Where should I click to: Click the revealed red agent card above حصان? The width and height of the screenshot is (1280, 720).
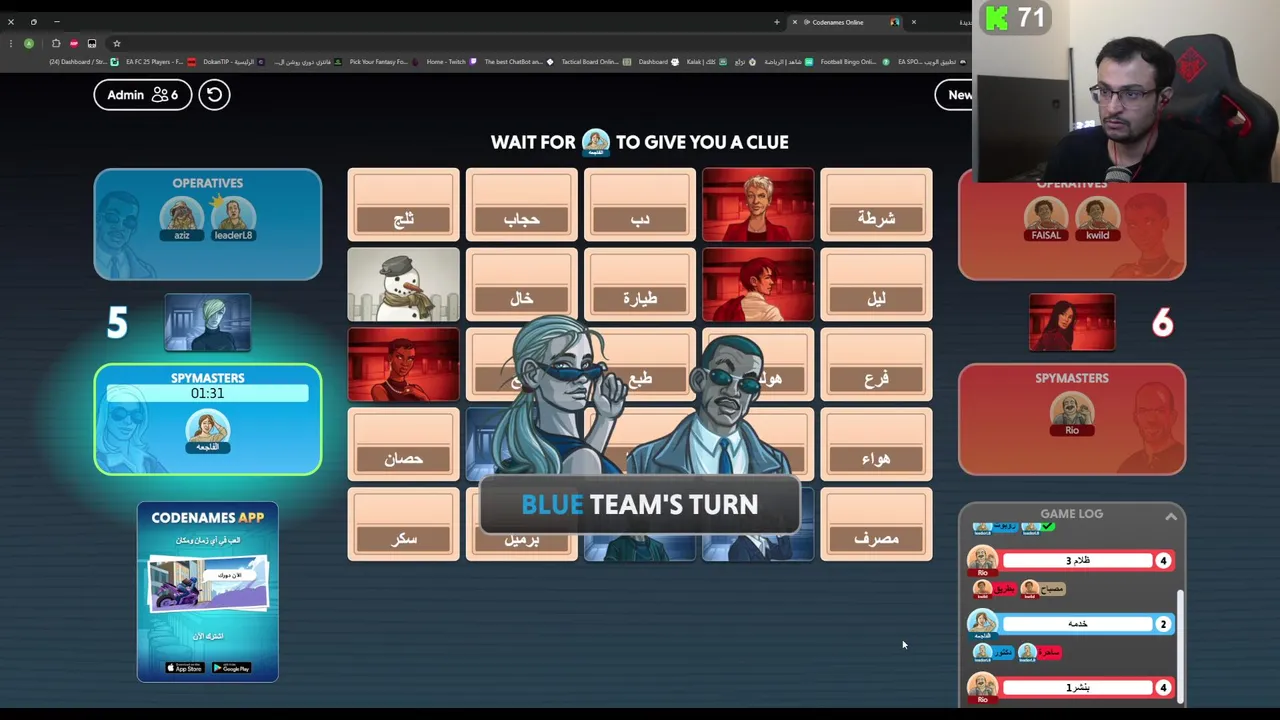coord(403,365)
